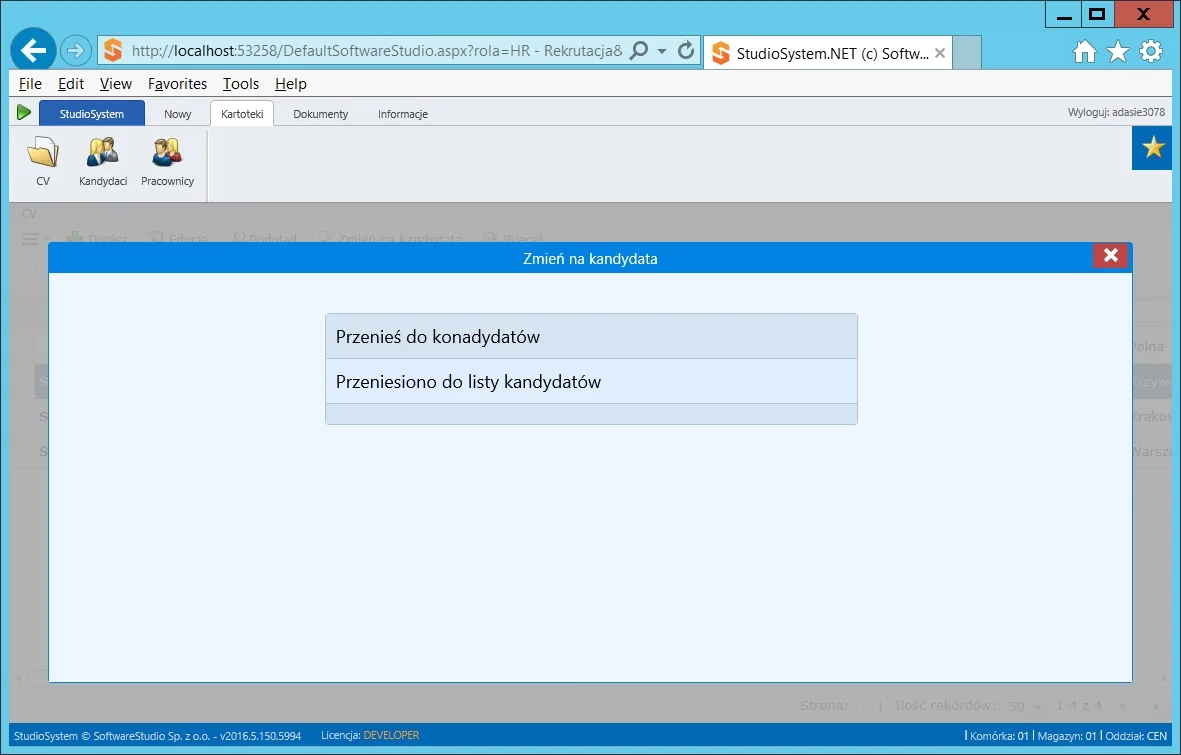1181x755 pixels.
Task: Click 'Przenieś do konadydatów' option
Action: (x=591, y=337)
